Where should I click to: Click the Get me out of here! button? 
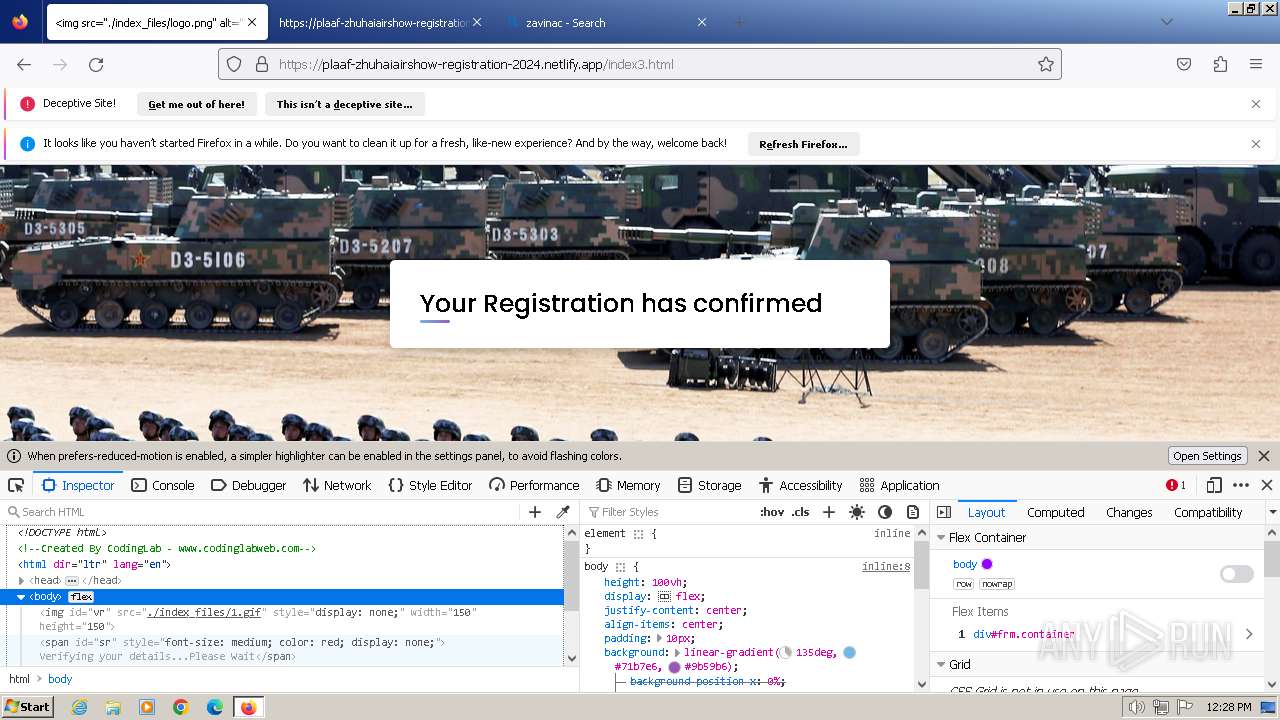point(196,104)
